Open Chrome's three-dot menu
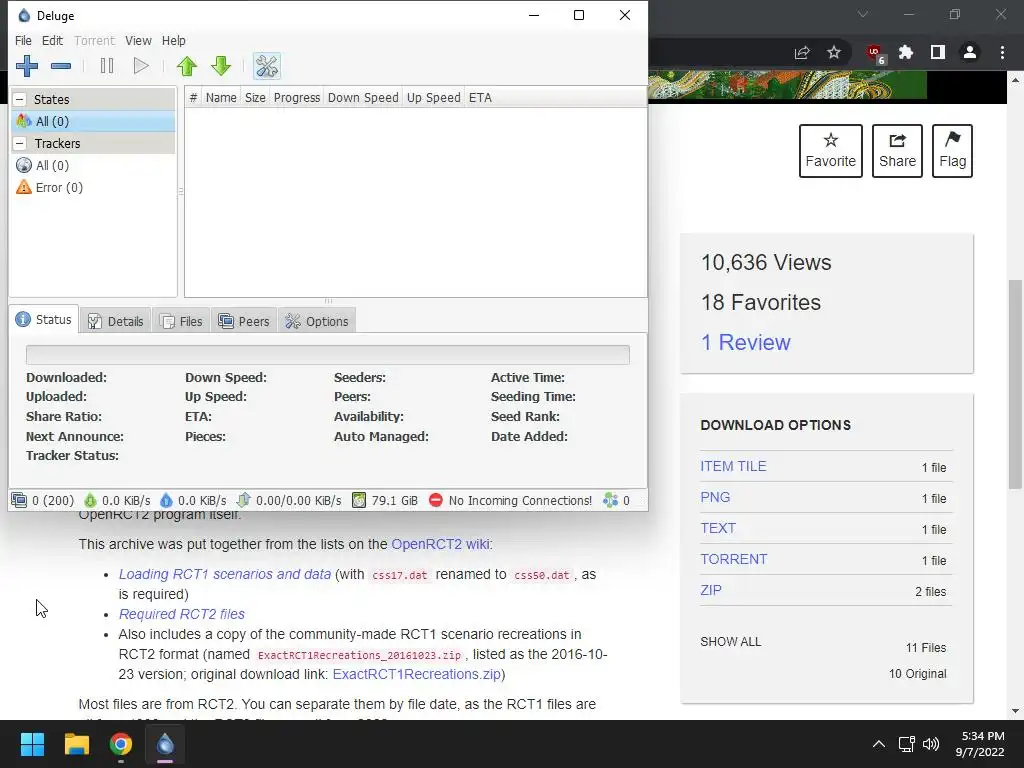This screenshot has height=768, width=1024. coord(1002,52)
